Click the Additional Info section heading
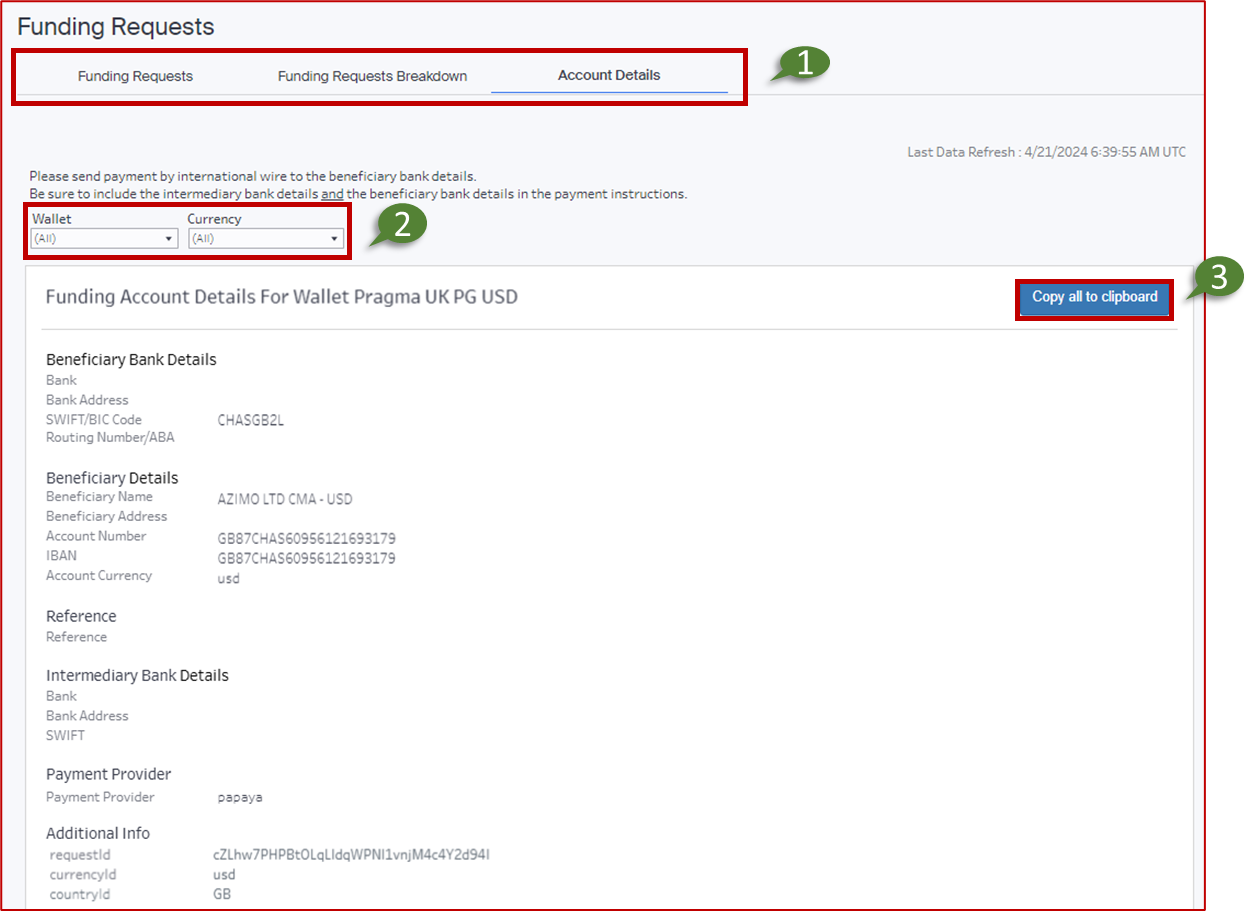The height and width of the screenshot is (911, 1256). [x=98, y=834]
